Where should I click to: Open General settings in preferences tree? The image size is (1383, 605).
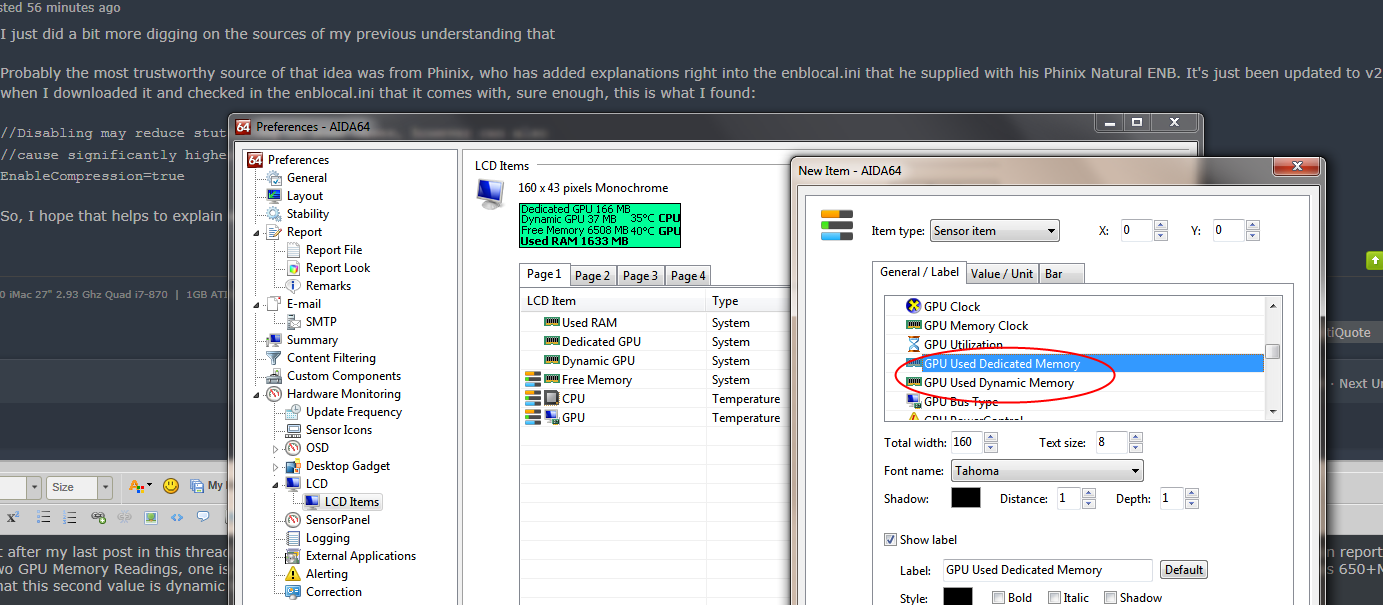click(306, 178)
